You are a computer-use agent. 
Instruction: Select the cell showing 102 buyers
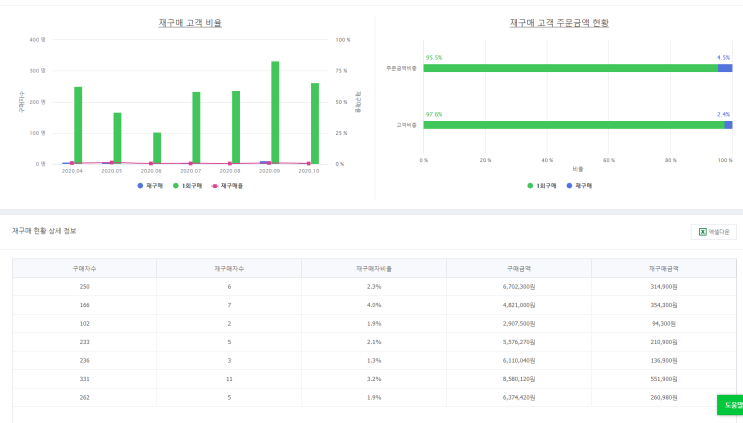click(x=84, y=324)
